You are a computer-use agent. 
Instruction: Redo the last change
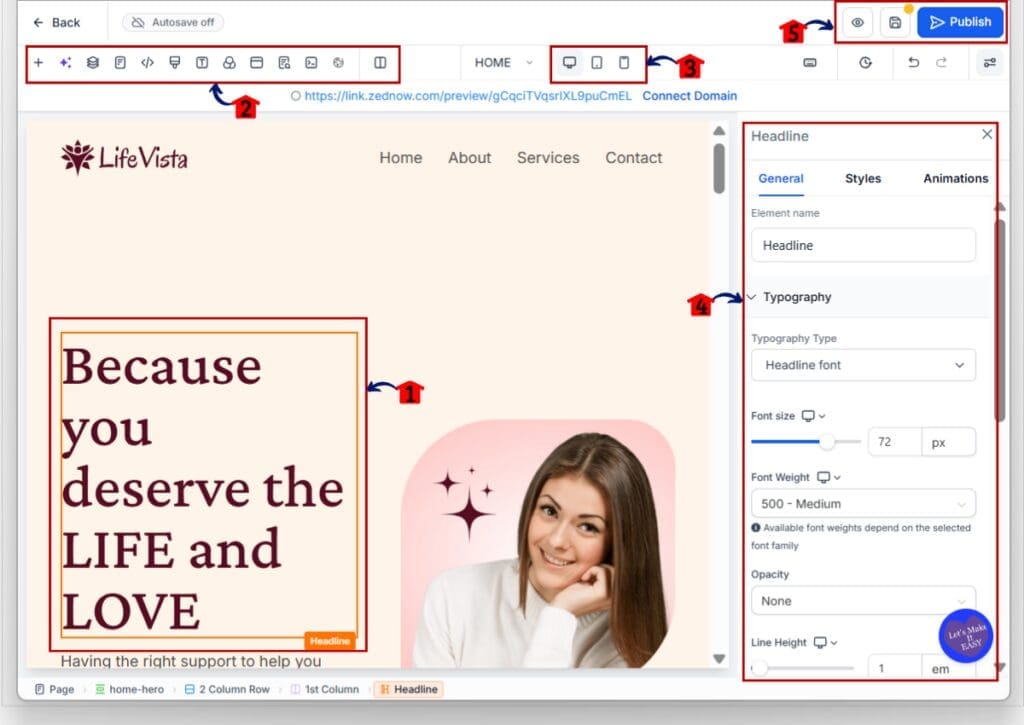pos(941,63)
